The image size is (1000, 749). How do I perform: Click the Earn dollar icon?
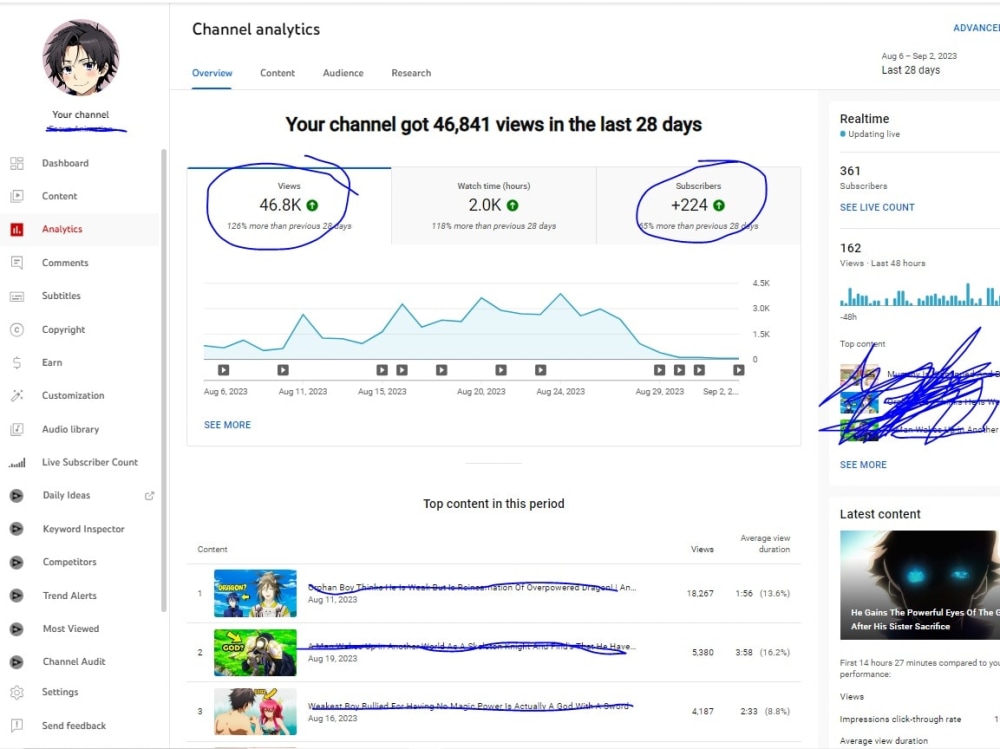(x=17, y=362)
